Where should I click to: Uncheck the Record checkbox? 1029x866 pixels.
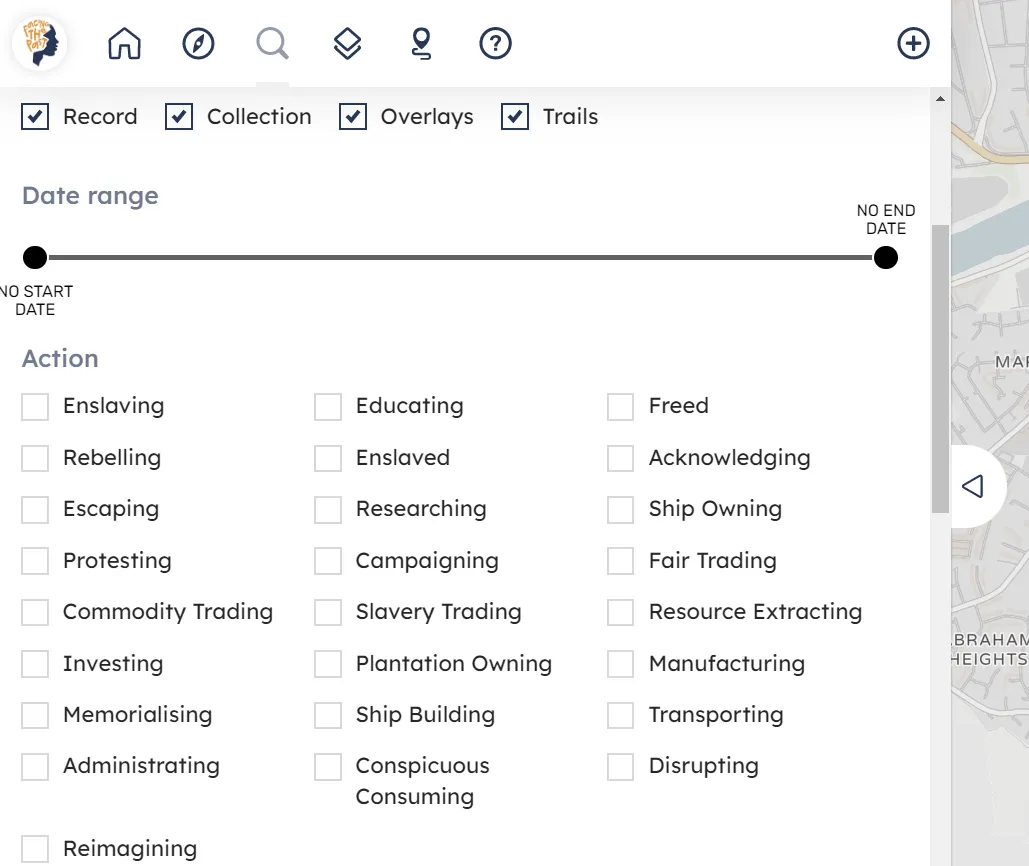click(35, 117)
